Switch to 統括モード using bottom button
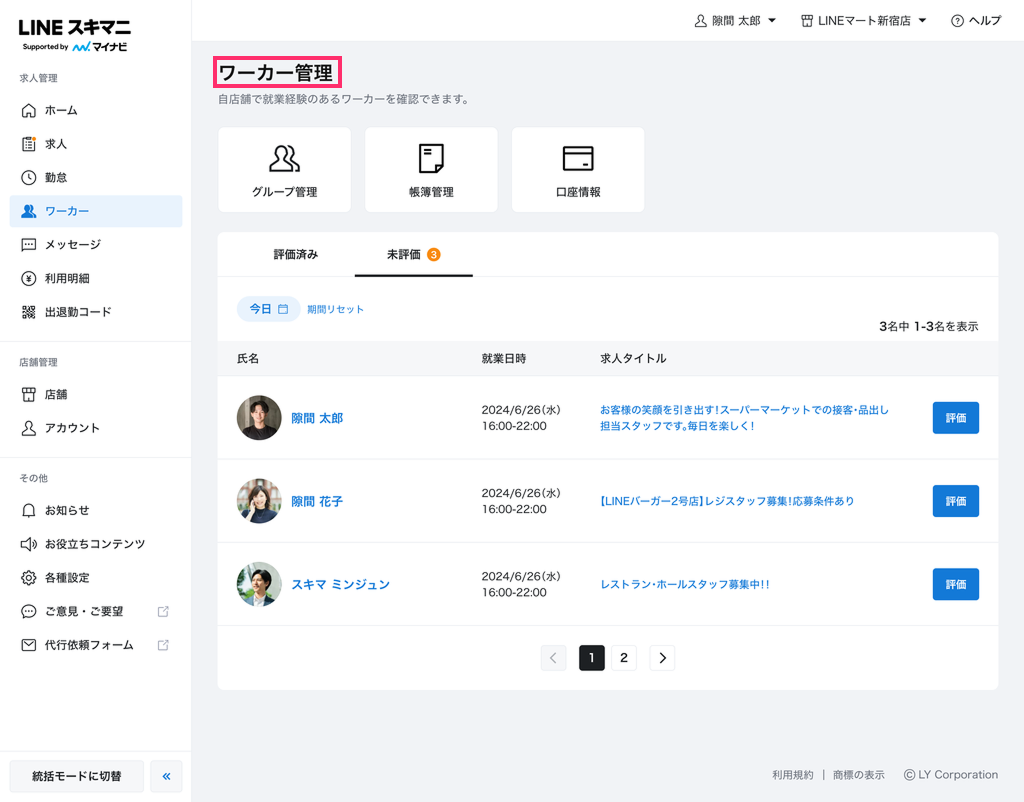The height and width of the screenshot is (802, 1024). (77, 776)
